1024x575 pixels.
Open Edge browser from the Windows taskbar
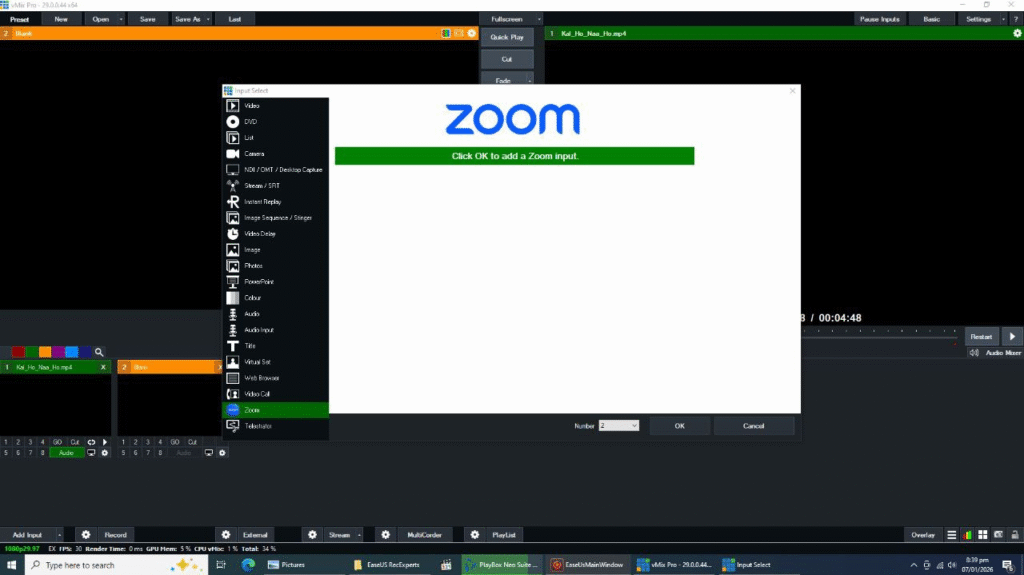pyautogui.click(x=248, y=565)
